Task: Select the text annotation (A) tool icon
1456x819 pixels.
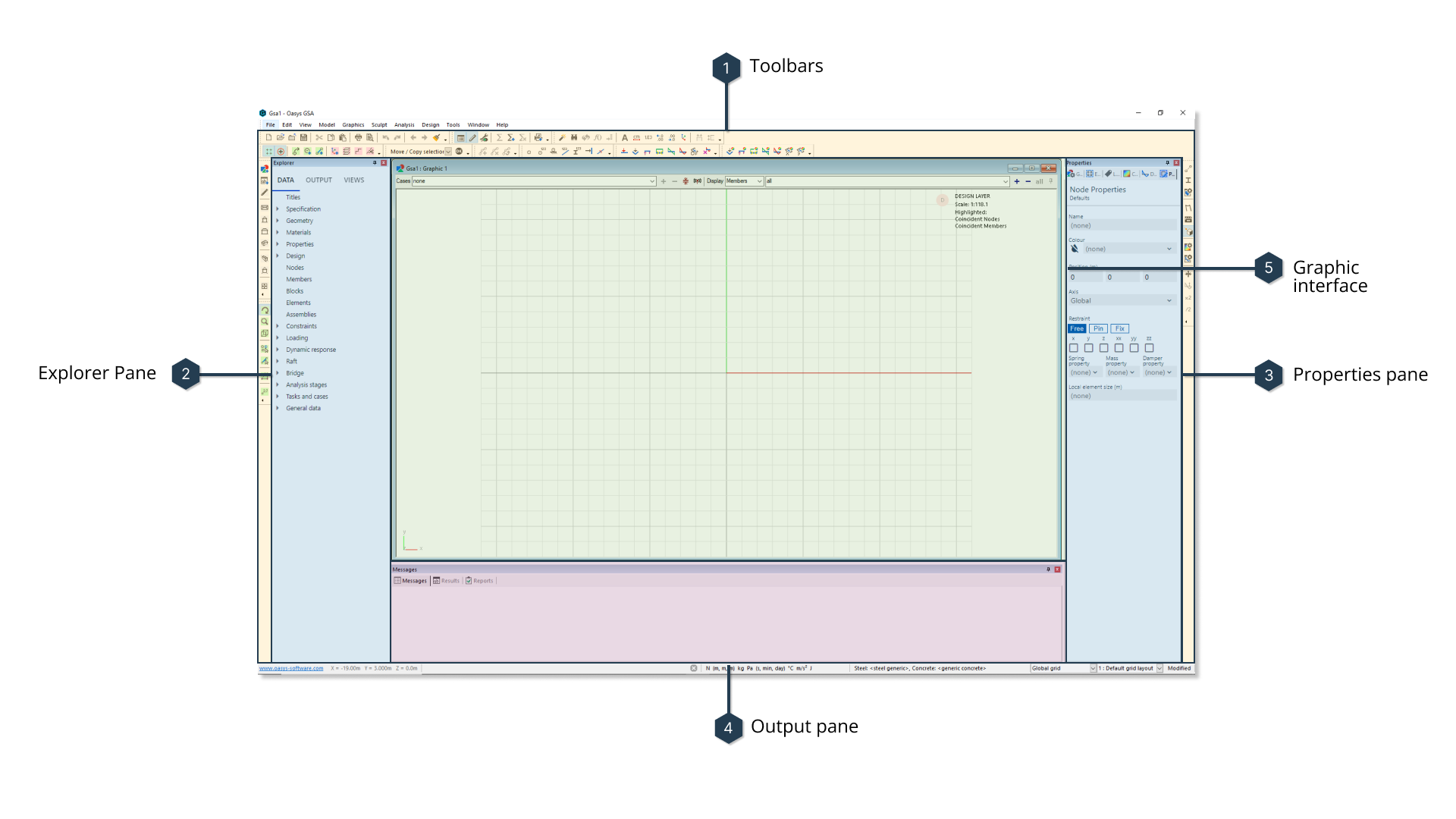Action: [625, 137]
